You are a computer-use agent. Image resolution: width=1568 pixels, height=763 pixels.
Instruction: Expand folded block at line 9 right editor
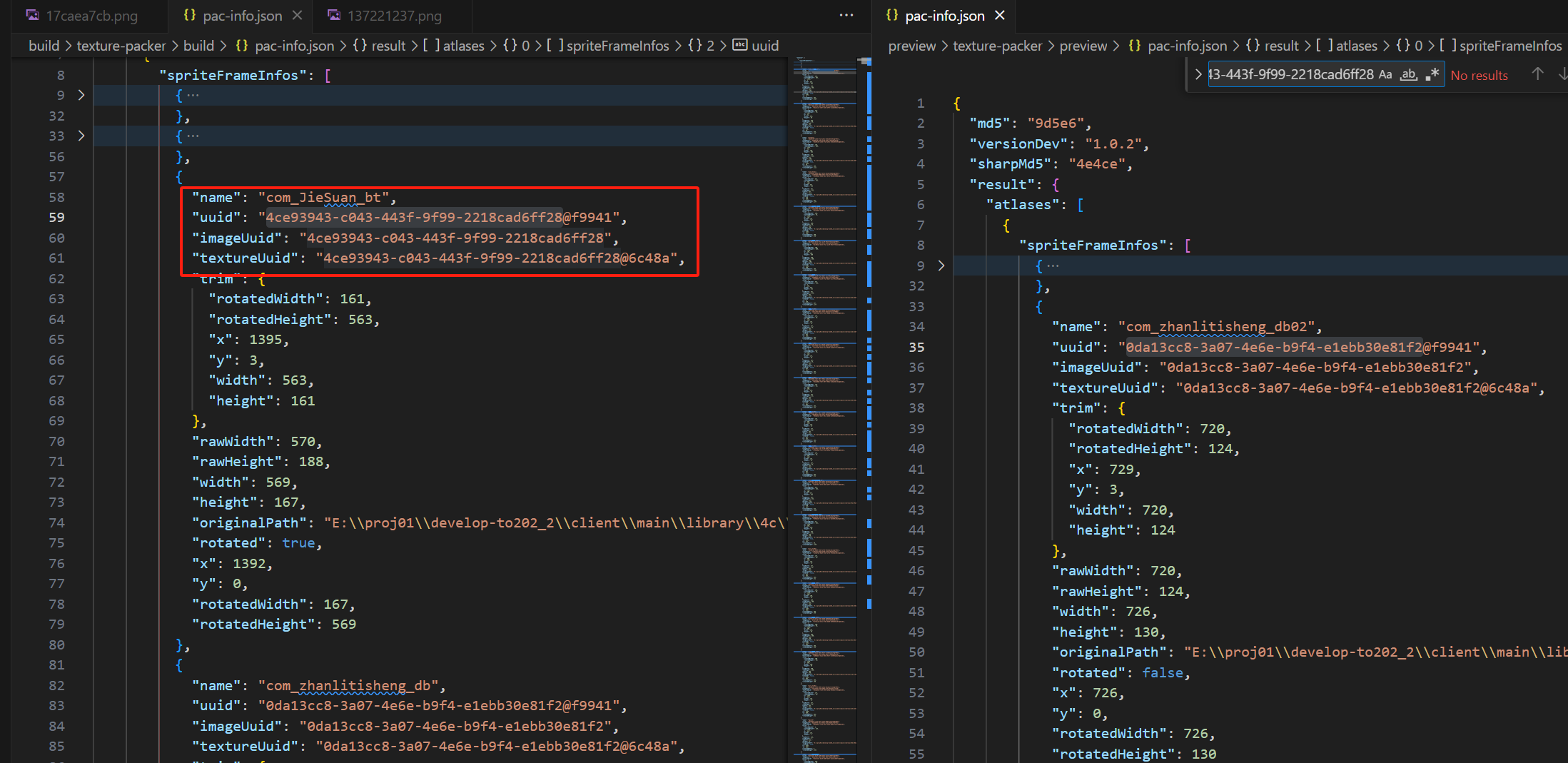click(941, 266)
